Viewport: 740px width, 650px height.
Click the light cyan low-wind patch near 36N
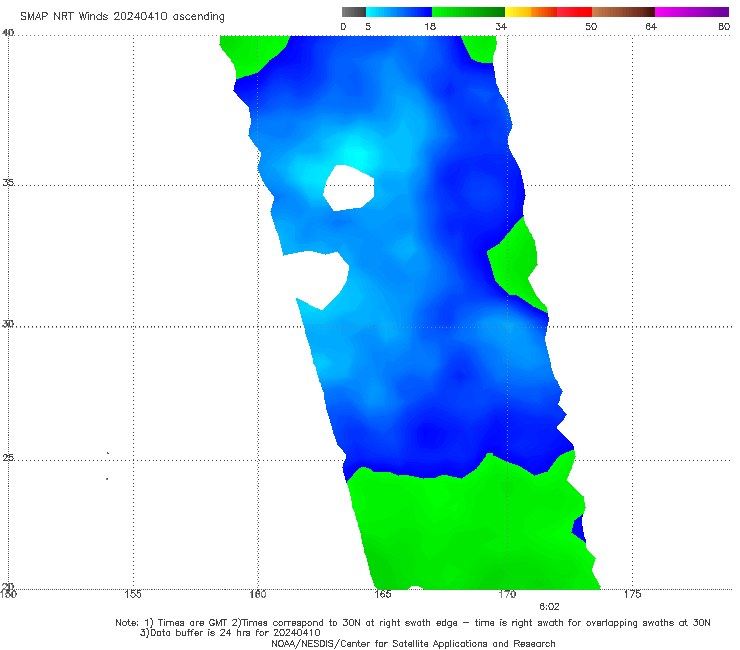click(x=355, y=153)
